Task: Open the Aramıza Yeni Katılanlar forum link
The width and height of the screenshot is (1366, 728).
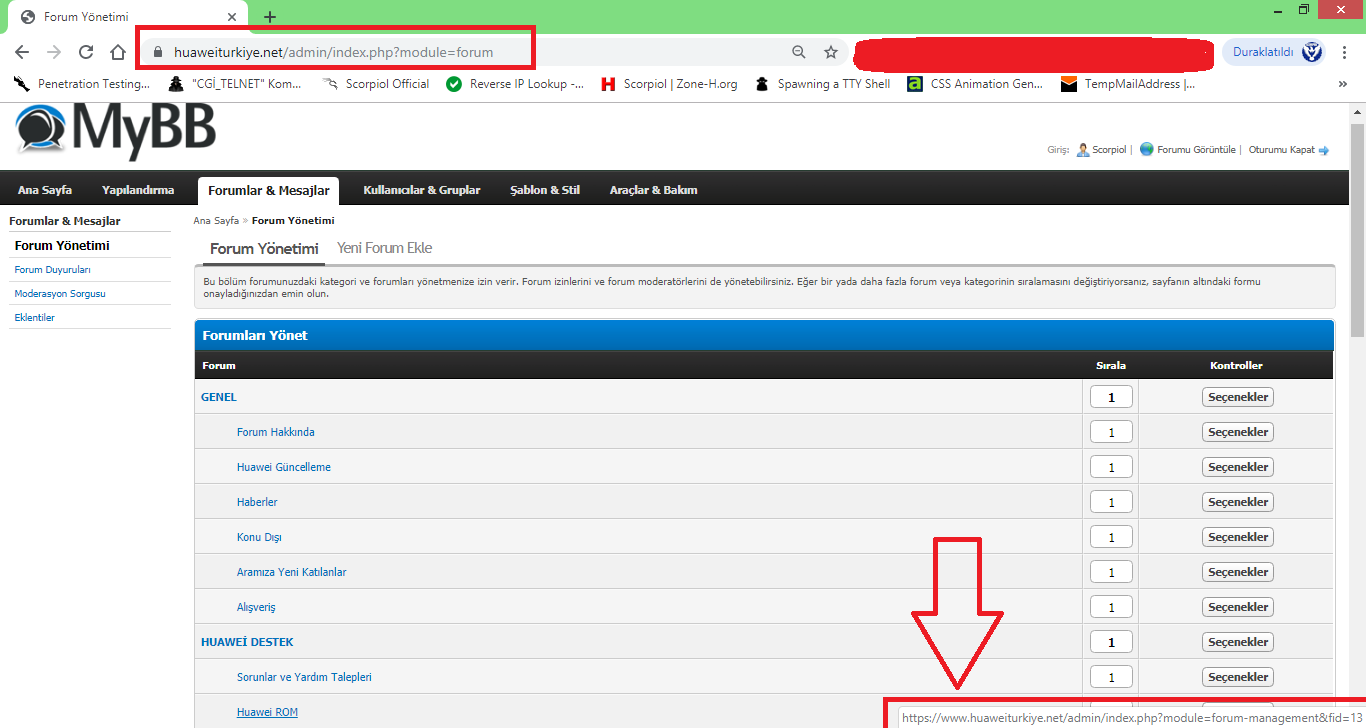Action: point(292,572)
